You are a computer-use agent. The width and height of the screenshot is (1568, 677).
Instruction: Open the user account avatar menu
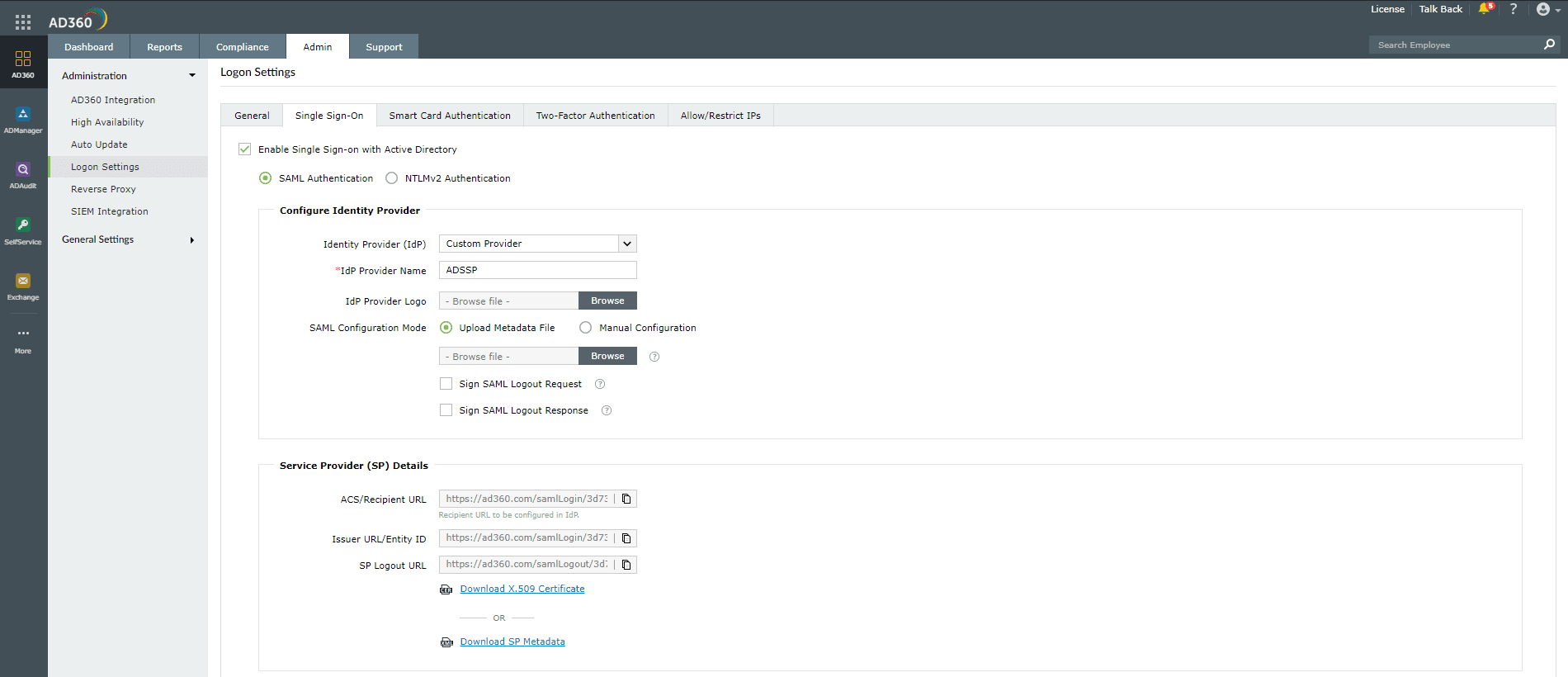click(1547, 10)
